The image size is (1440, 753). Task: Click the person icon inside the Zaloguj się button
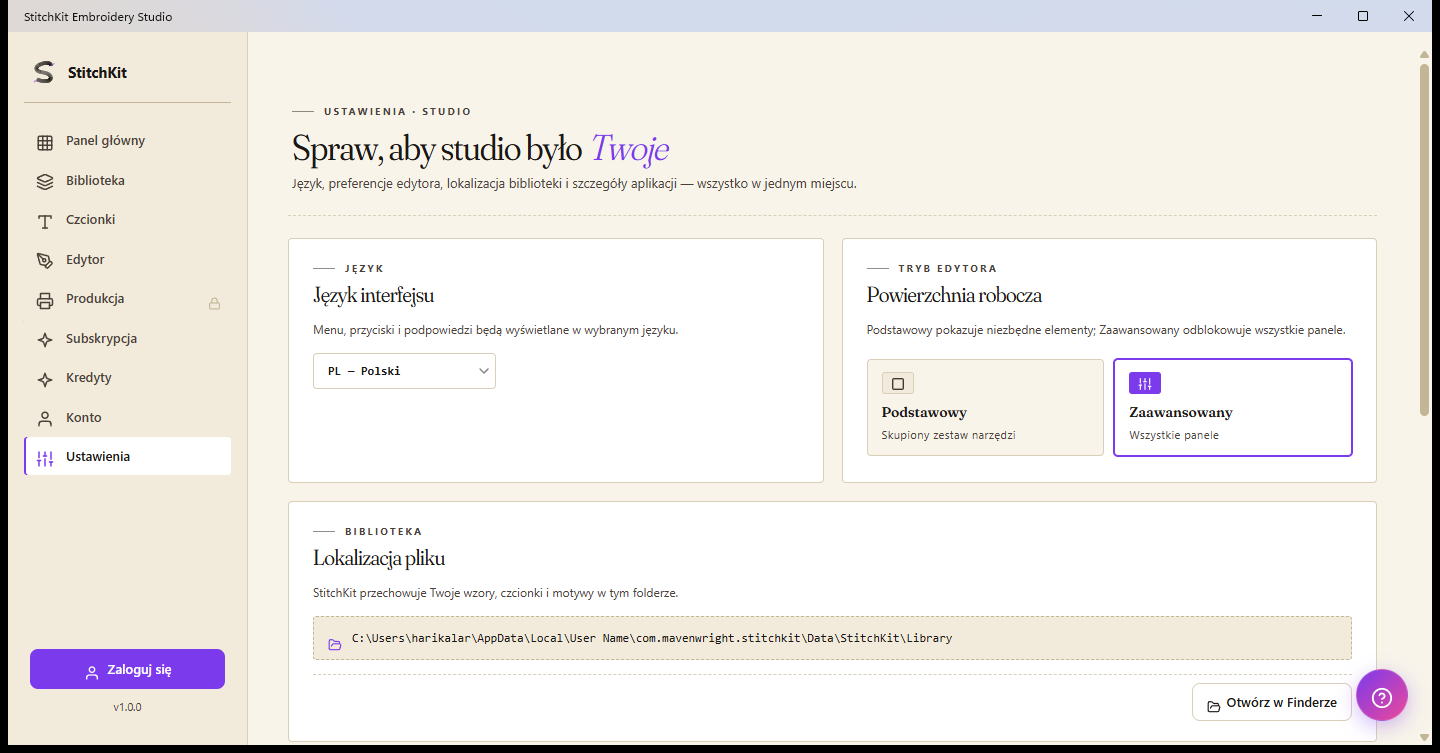coord(92,671)
